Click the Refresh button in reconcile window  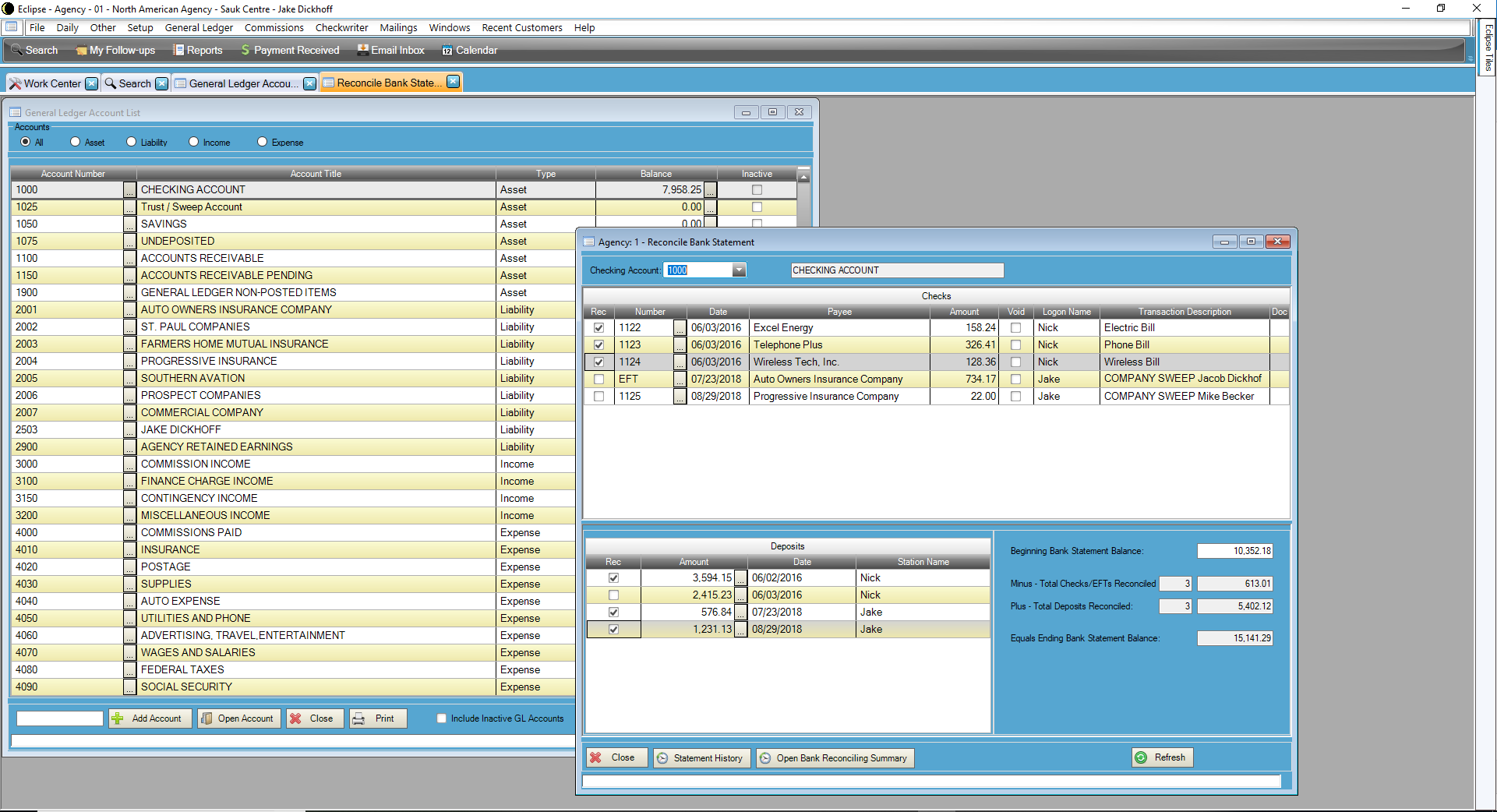click(x=1162, y=757)
